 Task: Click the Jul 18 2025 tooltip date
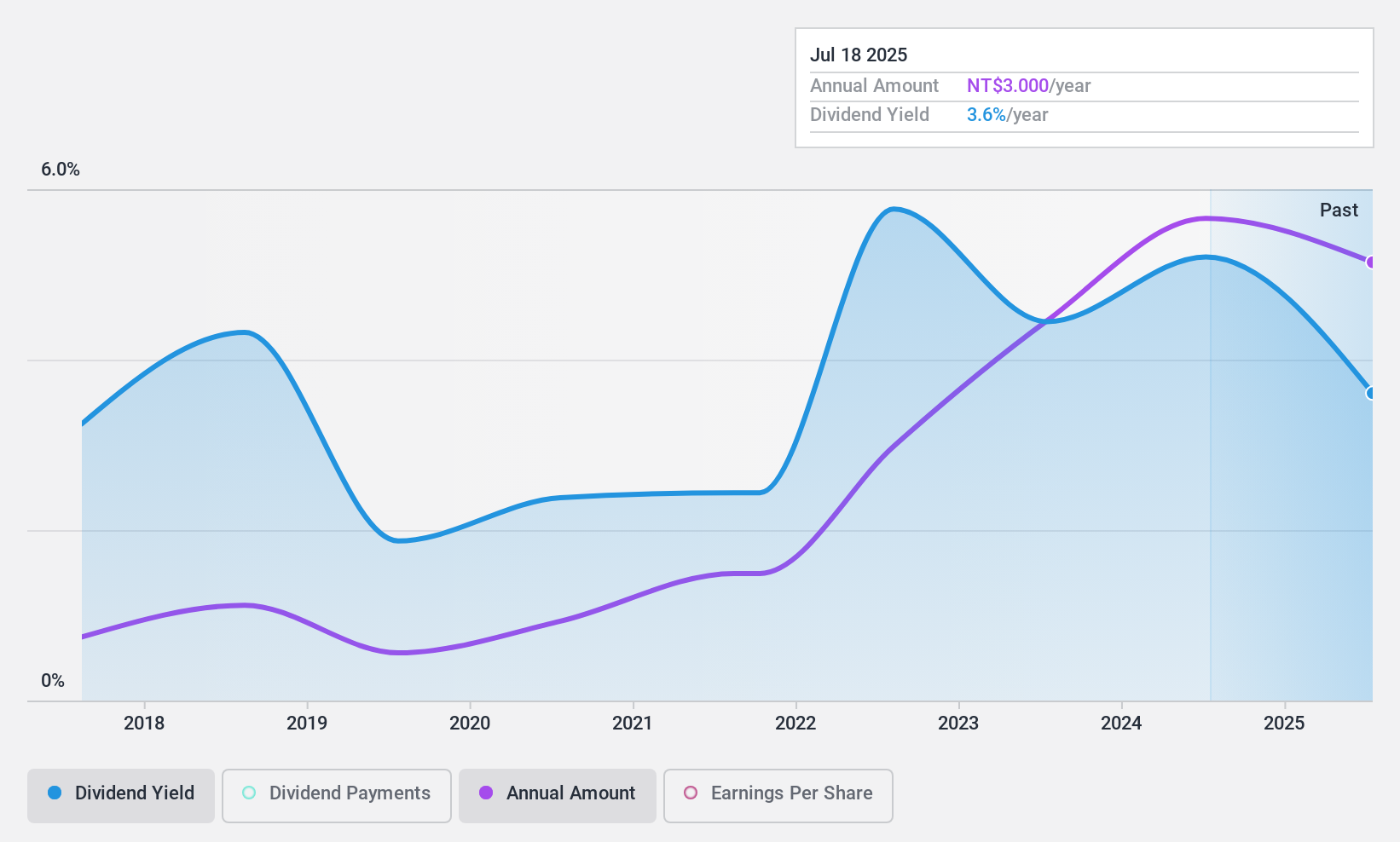859,55
